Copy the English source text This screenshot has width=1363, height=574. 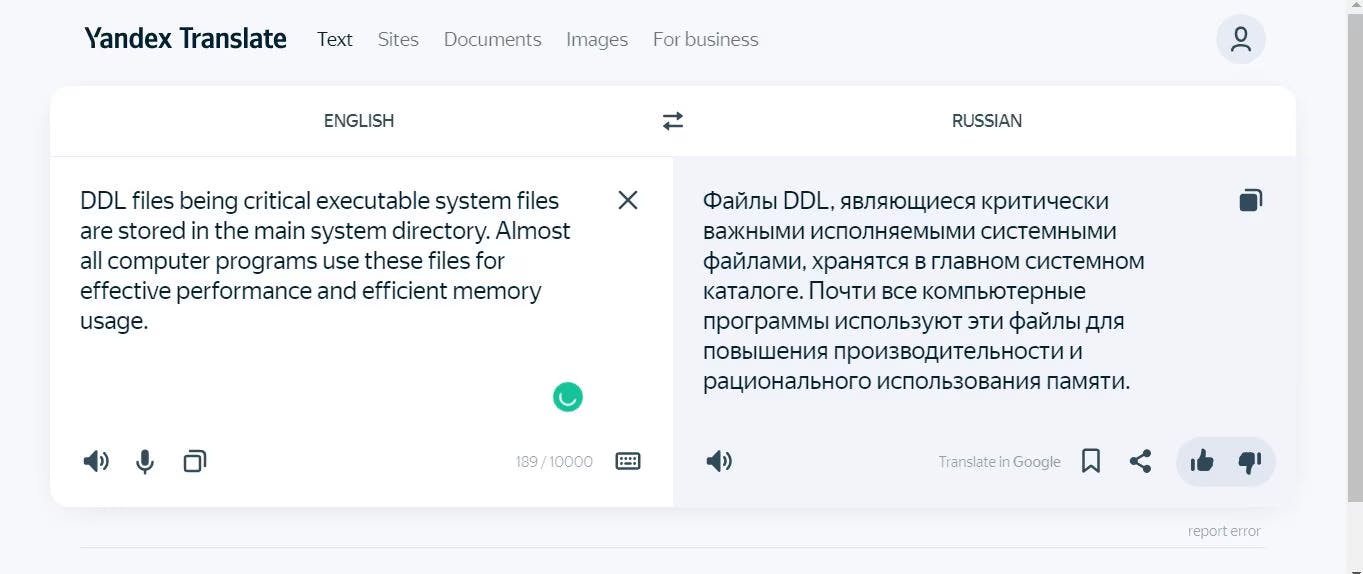(x=195, y=461)
